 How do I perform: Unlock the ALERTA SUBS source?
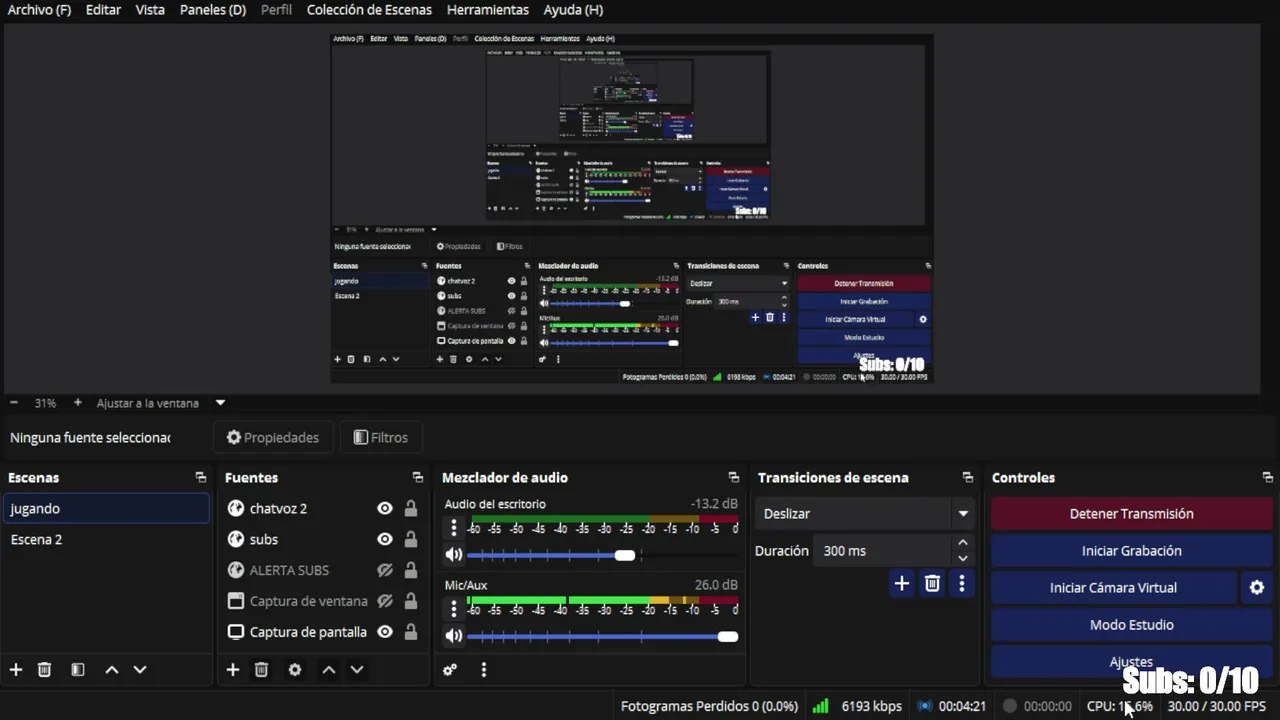[411, 571]
